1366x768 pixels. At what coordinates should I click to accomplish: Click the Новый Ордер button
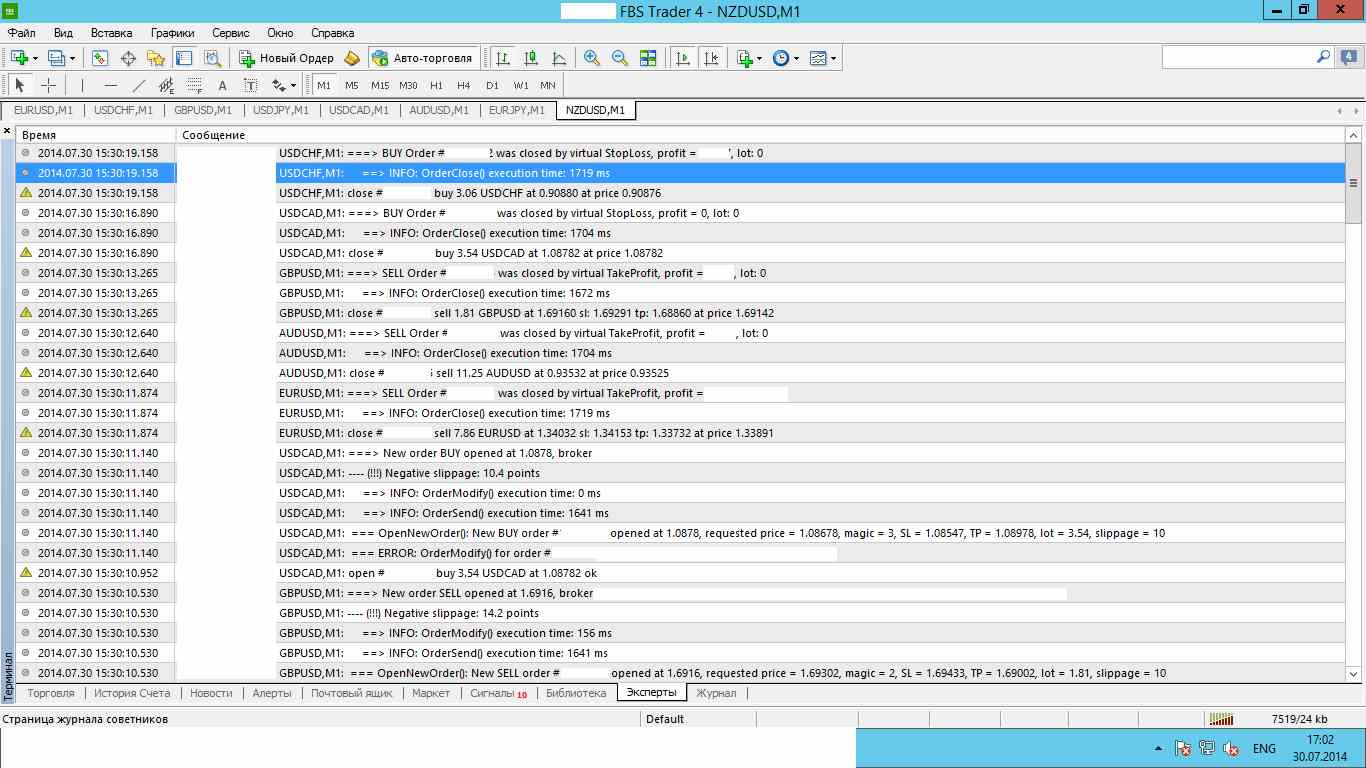tap(287, 58)
